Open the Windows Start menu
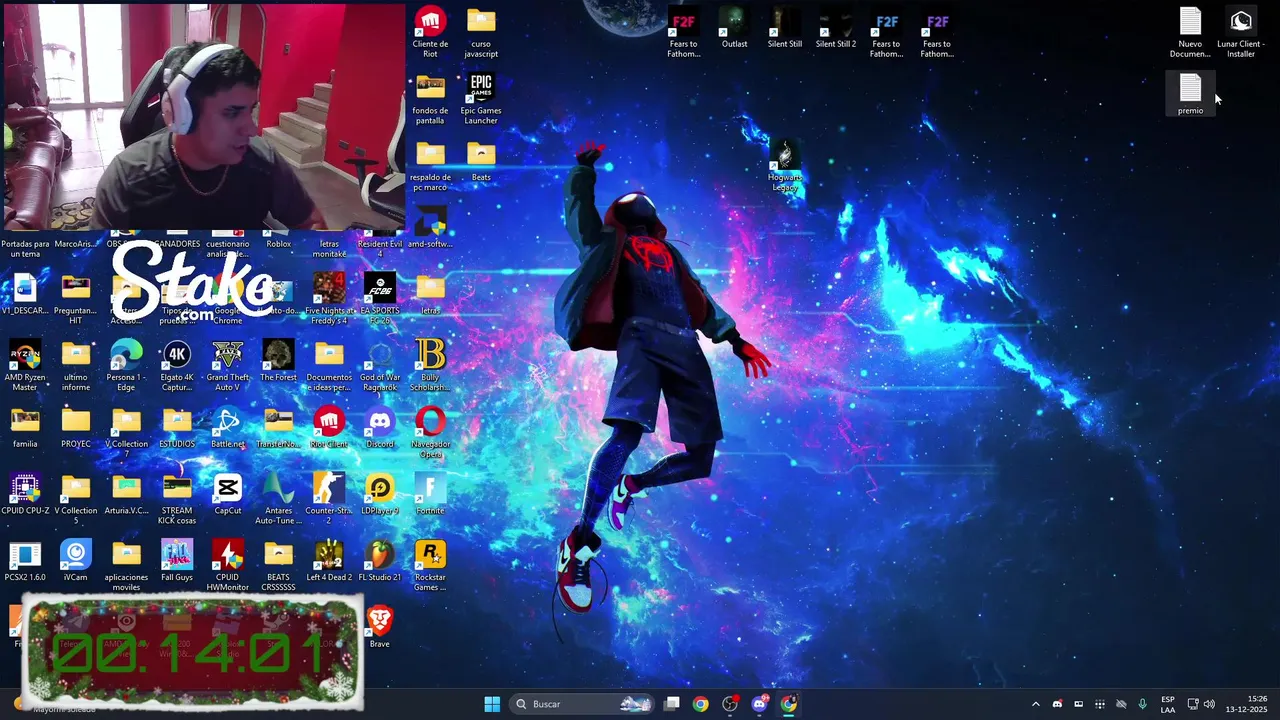This screenshot has width=1280, height=720. point(492,704)
